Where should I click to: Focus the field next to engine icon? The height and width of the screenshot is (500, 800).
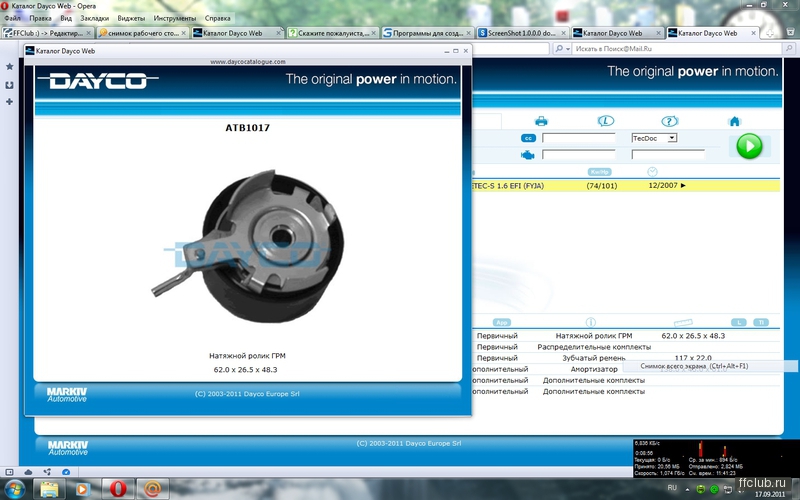click(x=579, y=154)
